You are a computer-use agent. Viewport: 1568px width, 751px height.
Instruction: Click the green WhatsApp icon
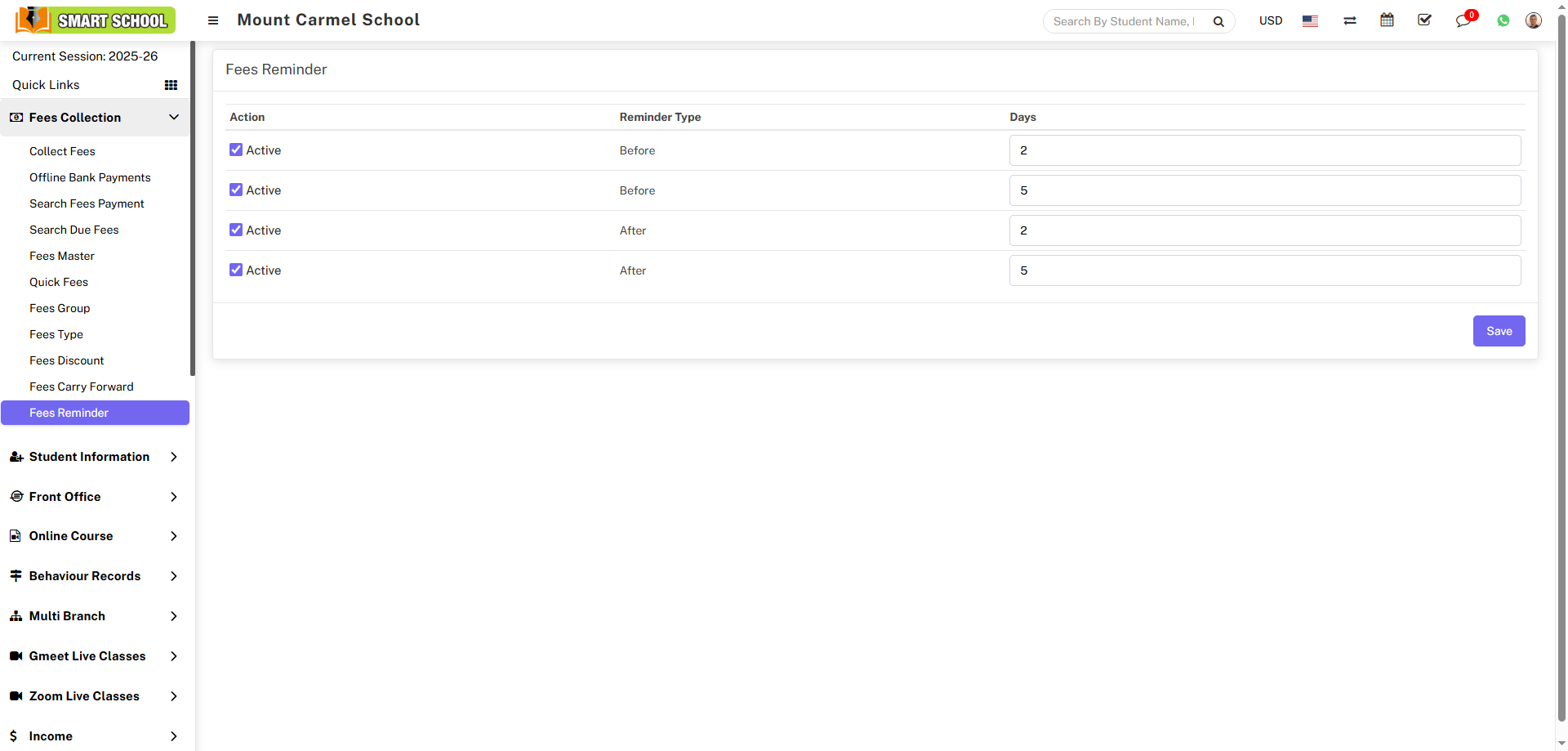(x=1503, y=21)
